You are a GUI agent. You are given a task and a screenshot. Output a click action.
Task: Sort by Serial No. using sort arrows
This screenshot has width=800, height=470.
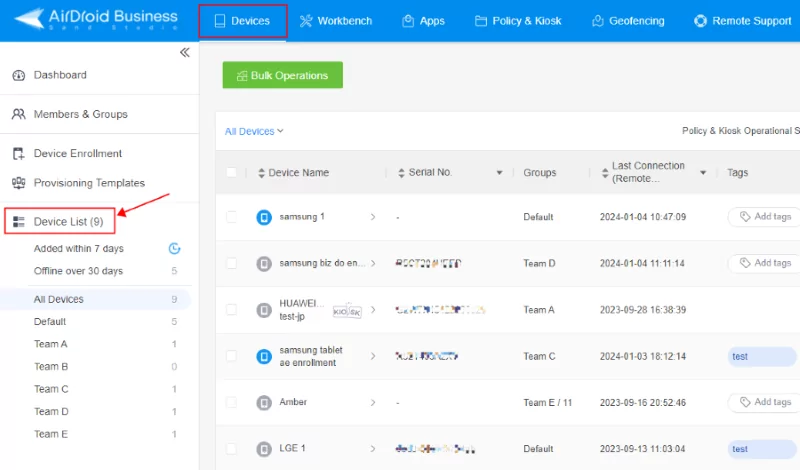(x=401, y=173)
